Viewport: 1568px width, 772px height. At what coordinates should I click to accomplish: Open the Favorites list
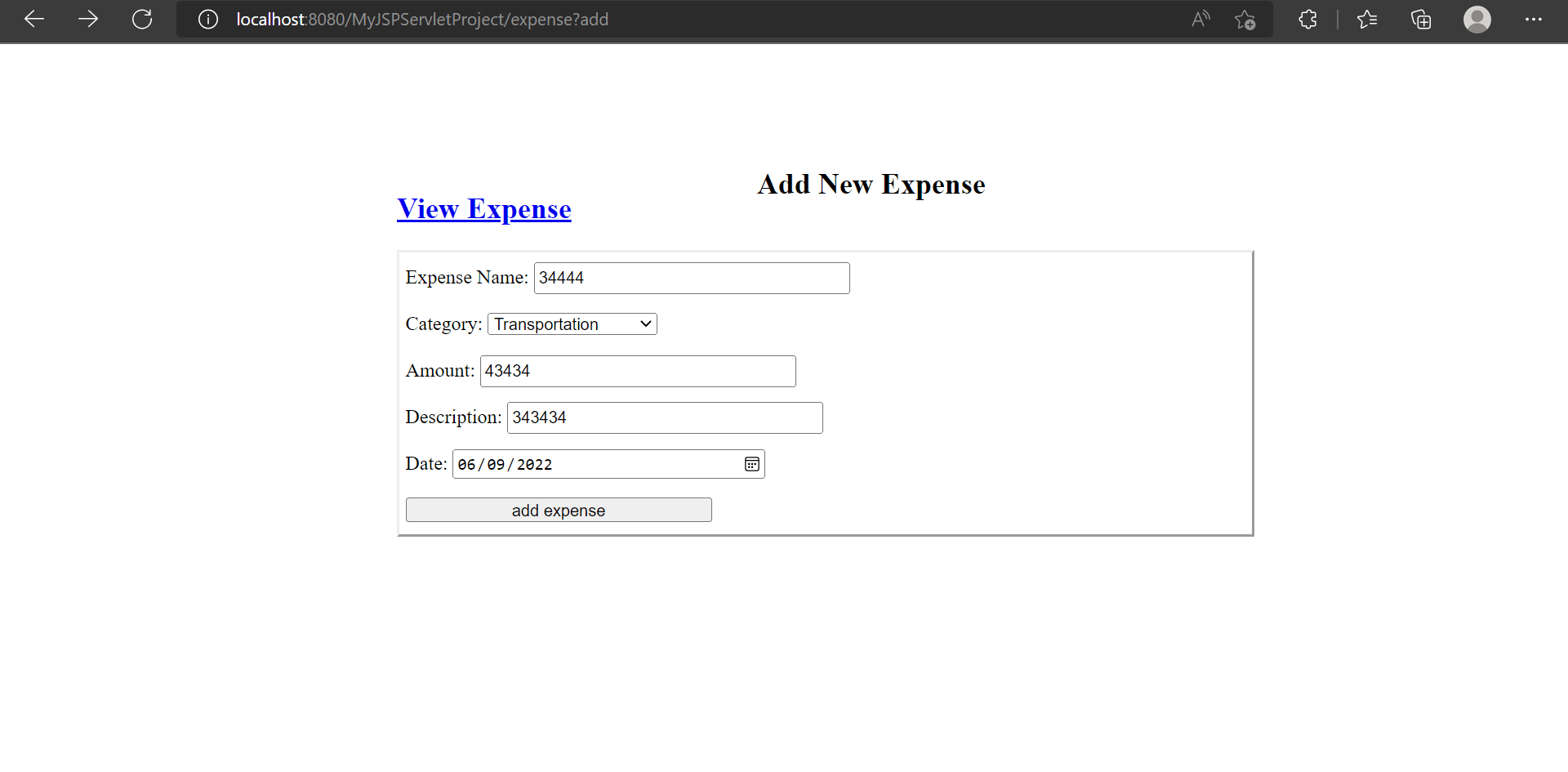click(1368, 19)
